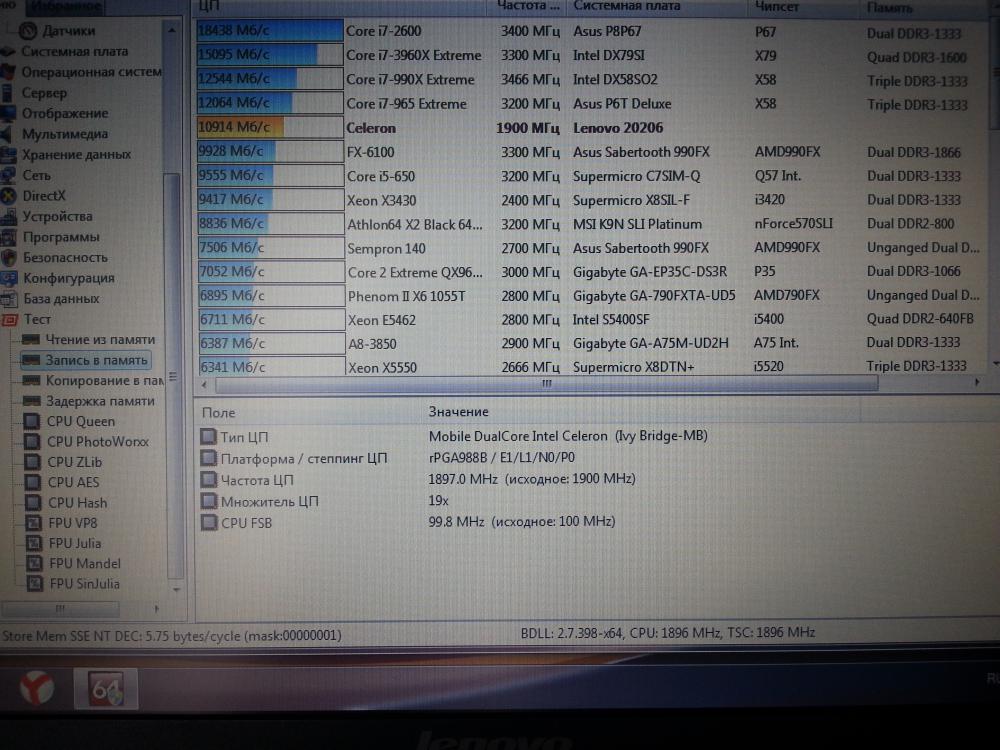Screen dimensions: 1000x750
Task: Select the 18438 Мб/с result bar
Action: pos(270,31)
